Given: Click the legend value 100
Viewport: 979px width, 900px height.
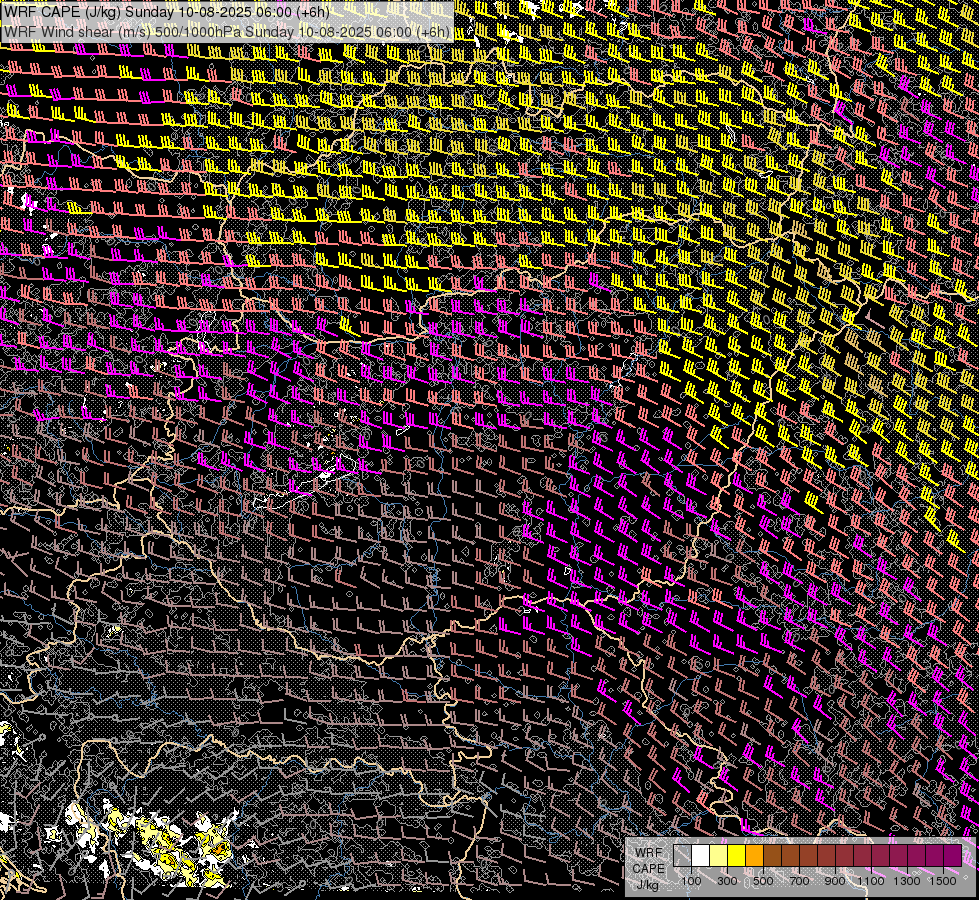Looking at the screenshot, I should 691,881.
